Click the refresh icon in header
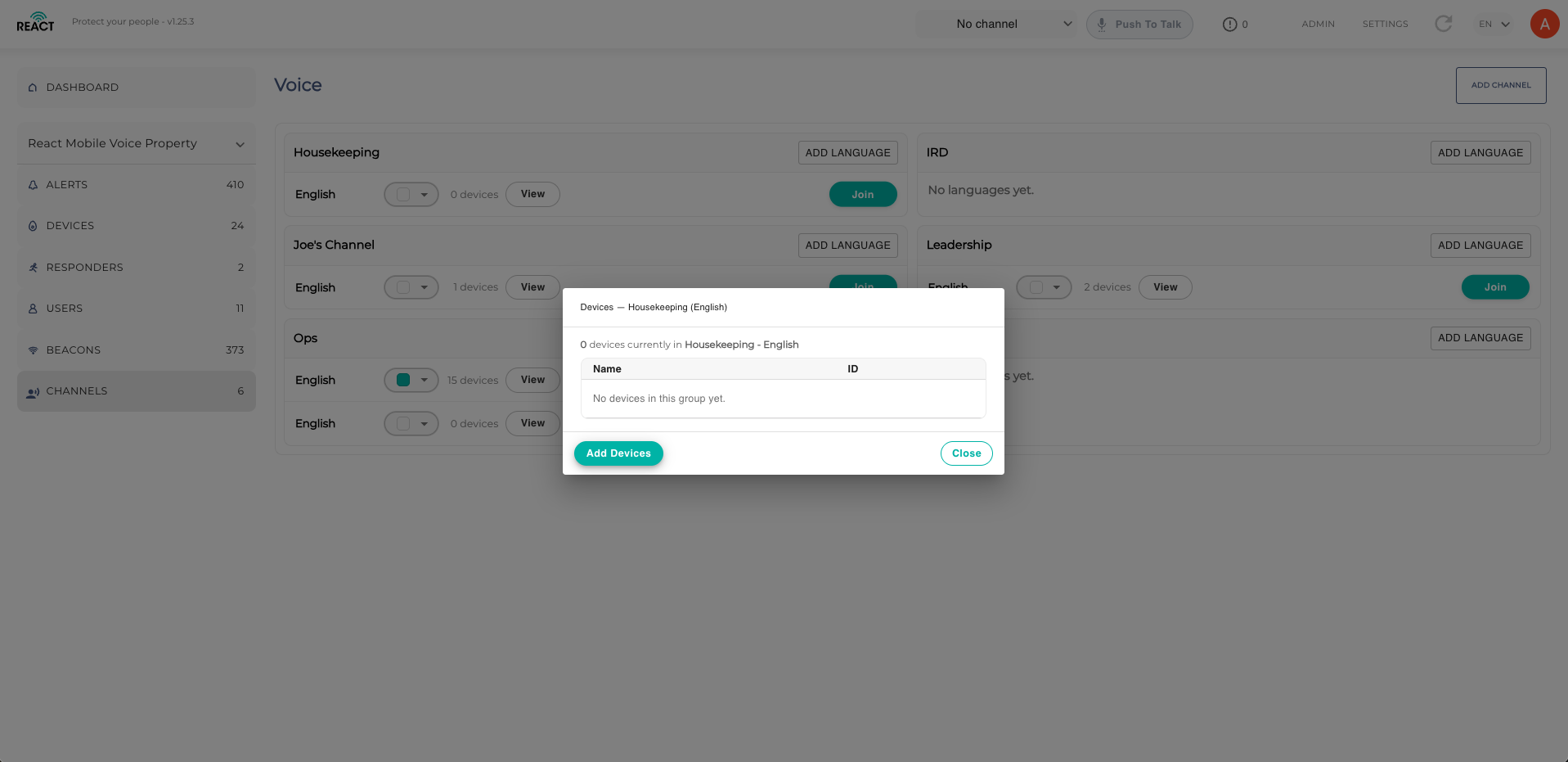This screenshot has width=1568, height=762. (1444, 24)
